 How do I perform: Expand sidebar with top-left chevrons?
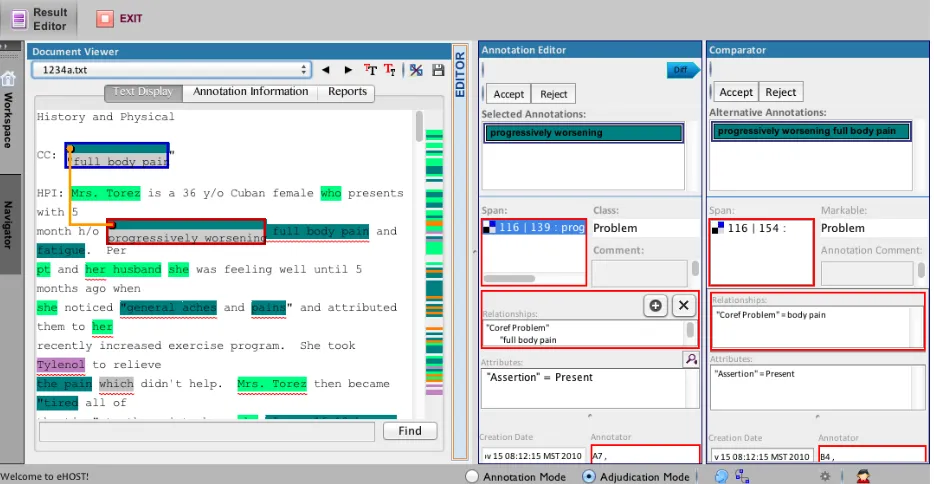[x=4, y=46]
